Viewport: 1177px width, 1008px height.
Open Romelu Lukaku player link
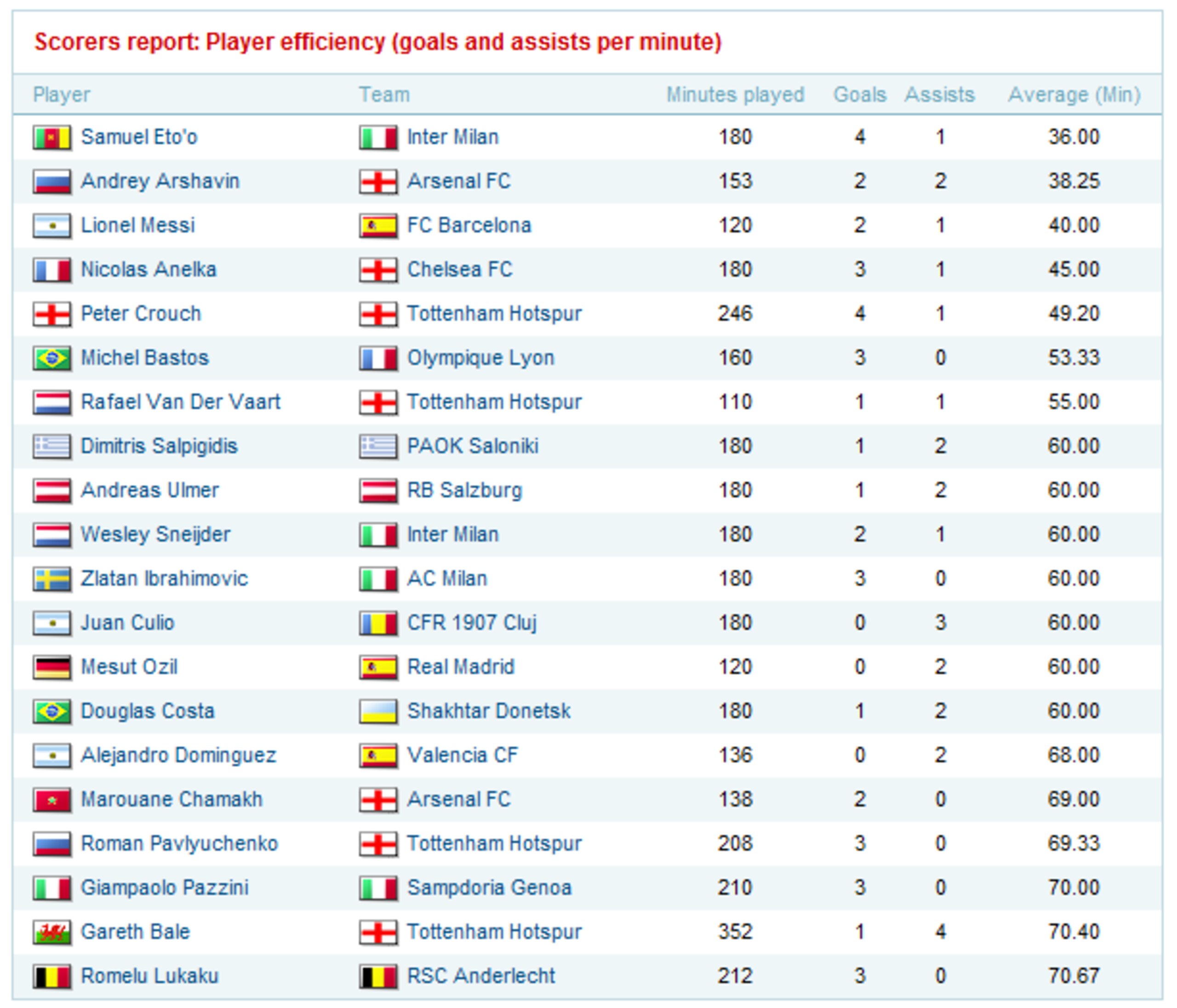click(x=149, y=976)
